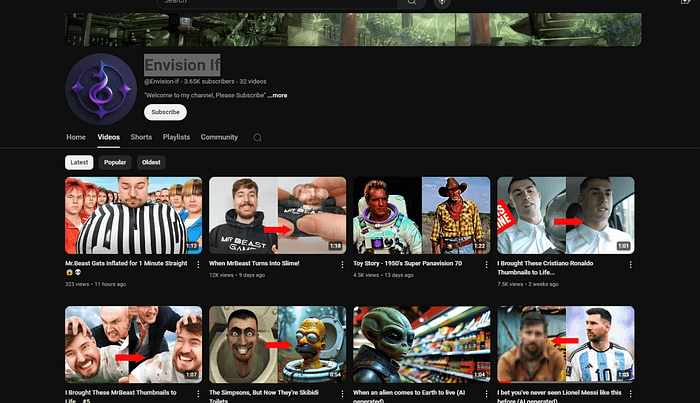Open channel search magnifier icon beside Community
Screen dimensions: 700x403
(258, 137)
